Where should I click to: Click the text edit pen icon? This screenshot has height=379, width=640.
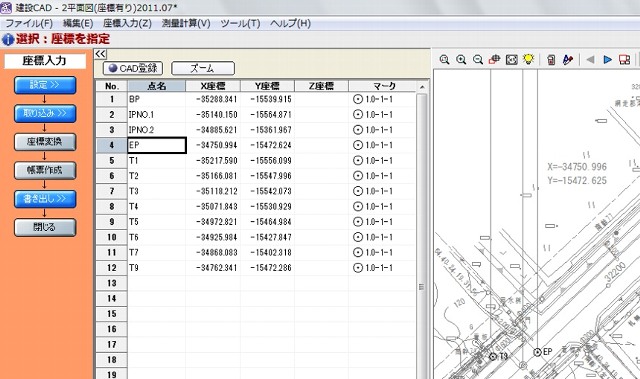(568, 60)
